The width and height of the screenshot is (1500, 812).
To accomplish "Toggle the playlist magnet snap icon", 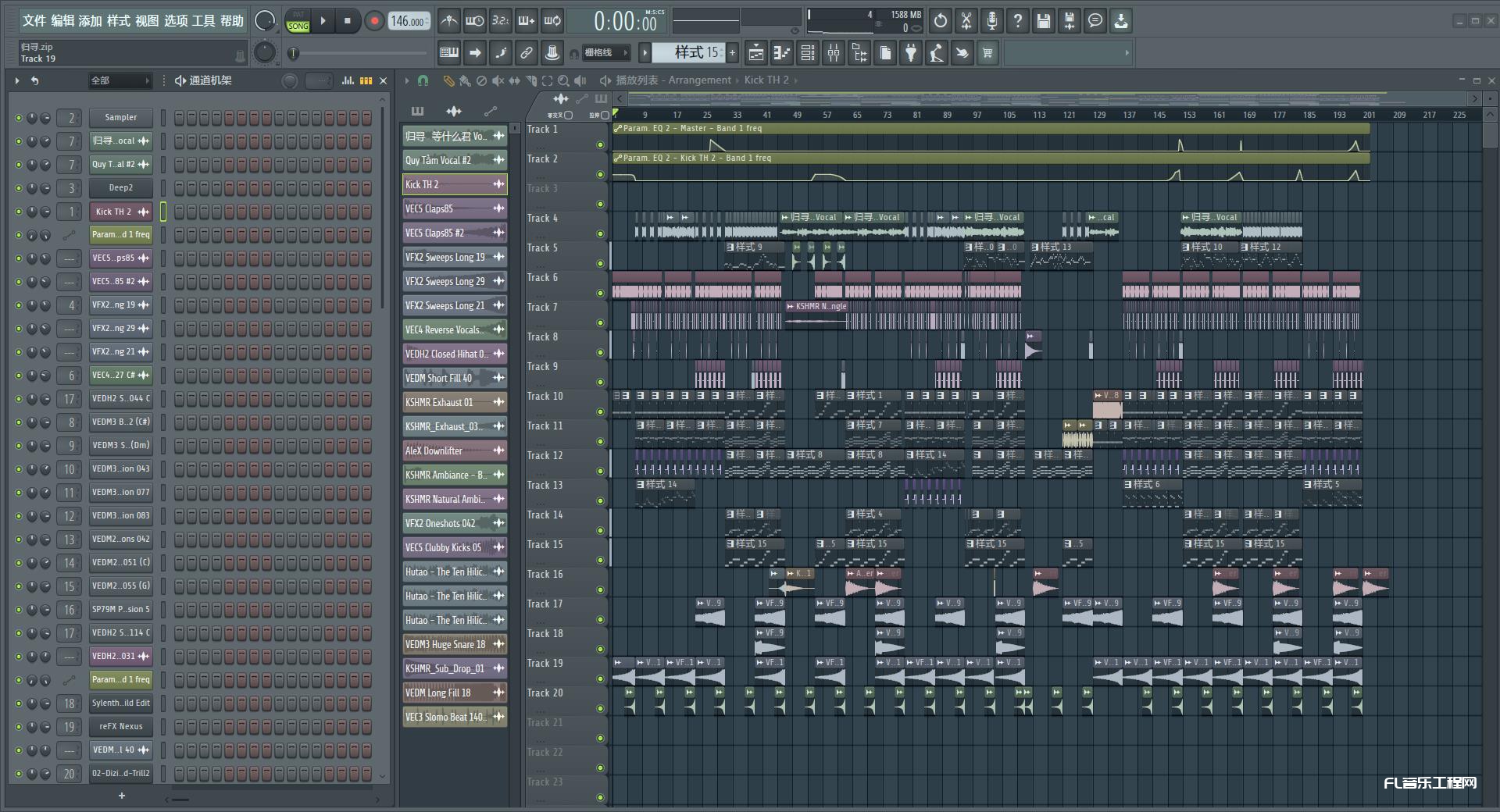I will pyautogui.click(x=423, y=80).
